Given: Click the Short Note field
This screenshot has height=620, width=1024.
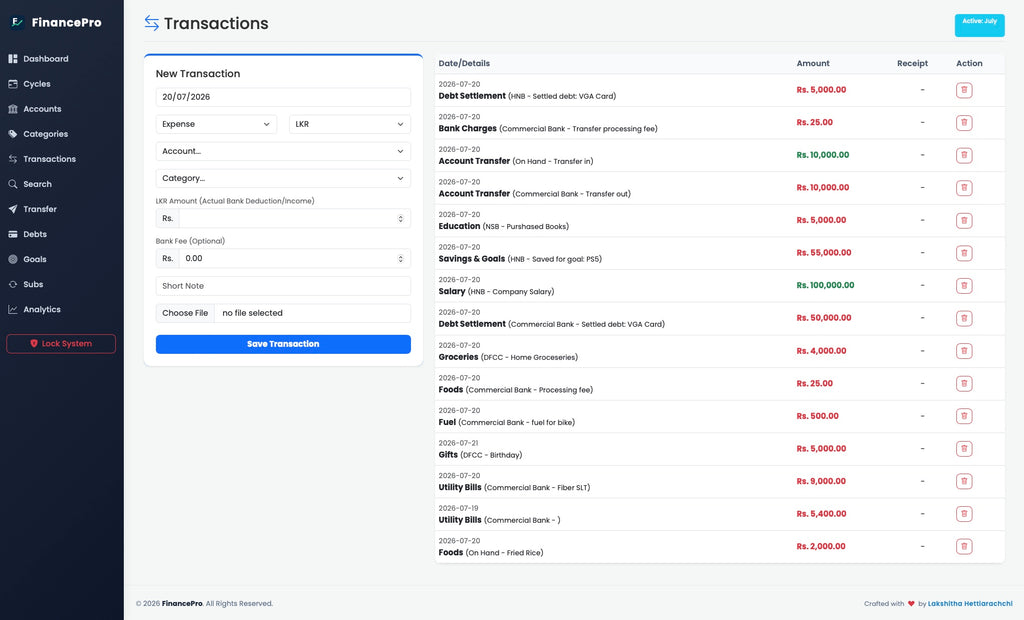Looking at the screenshot, I should click(x=283, y=286).
